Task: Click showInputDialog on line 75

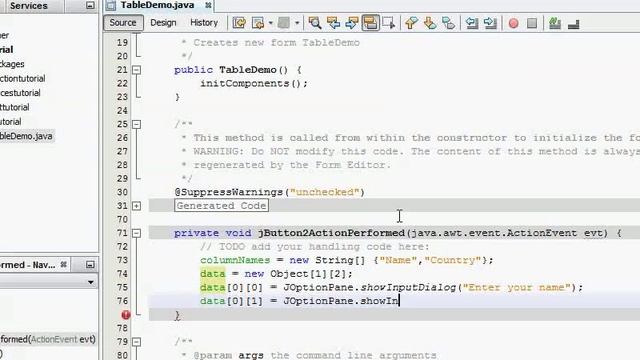Action: tap(408, 287)
